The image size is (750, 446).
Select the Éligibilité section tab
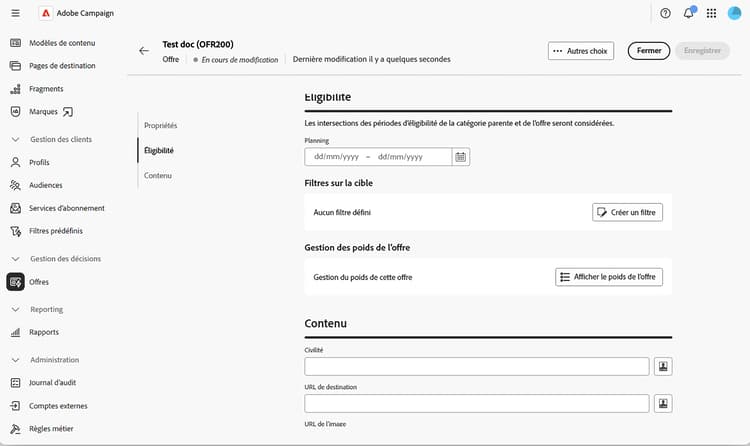159,150
